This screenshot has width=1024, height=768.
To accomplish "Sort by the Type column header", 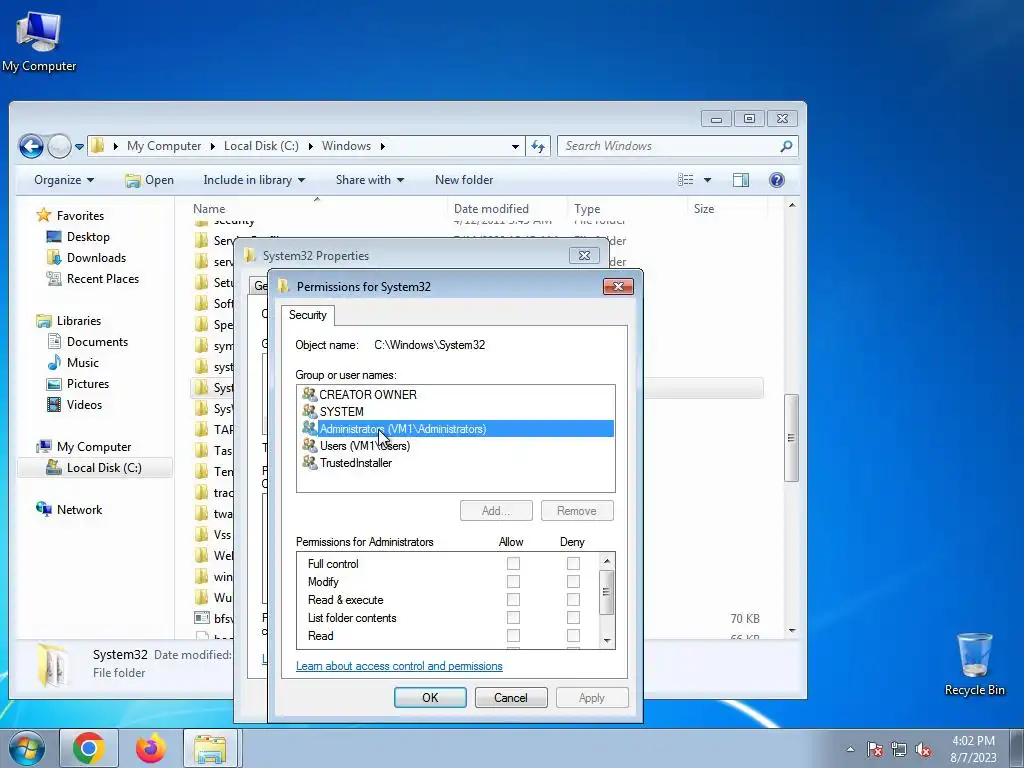I will tap(627, 208).
